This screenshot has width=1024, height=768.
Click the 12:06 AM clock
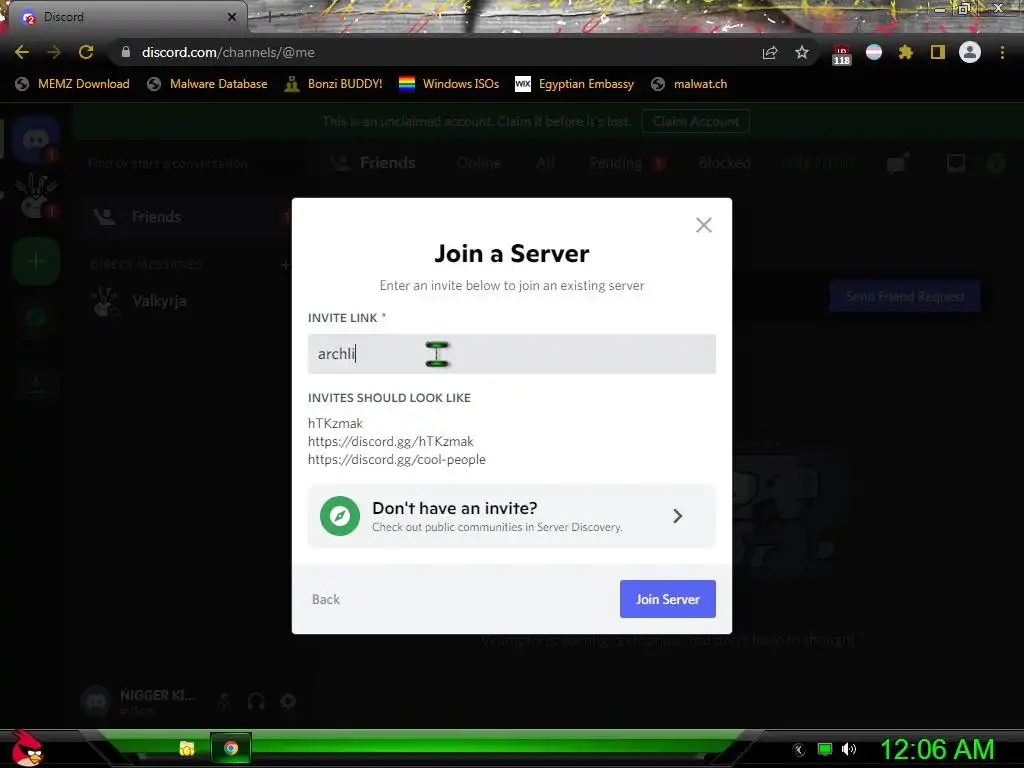937,749
